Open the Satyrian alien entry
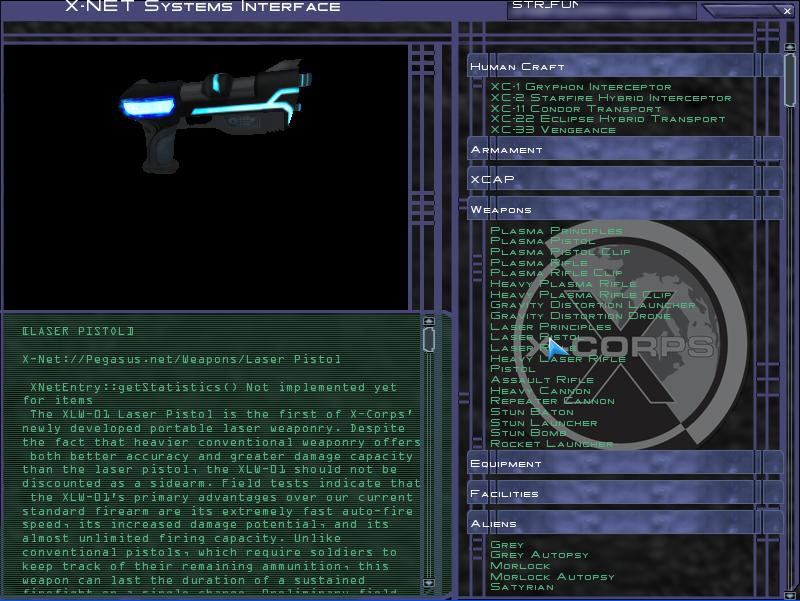The image size is (800, 601). (x=522, y=587)
